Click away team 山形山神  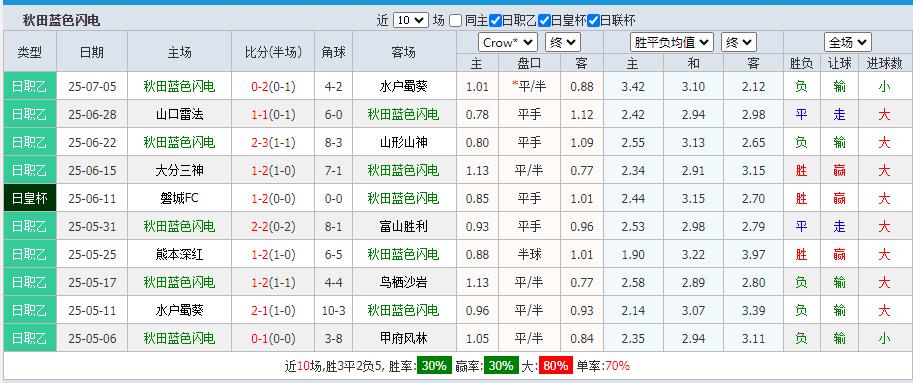click(x=403, y=143)
